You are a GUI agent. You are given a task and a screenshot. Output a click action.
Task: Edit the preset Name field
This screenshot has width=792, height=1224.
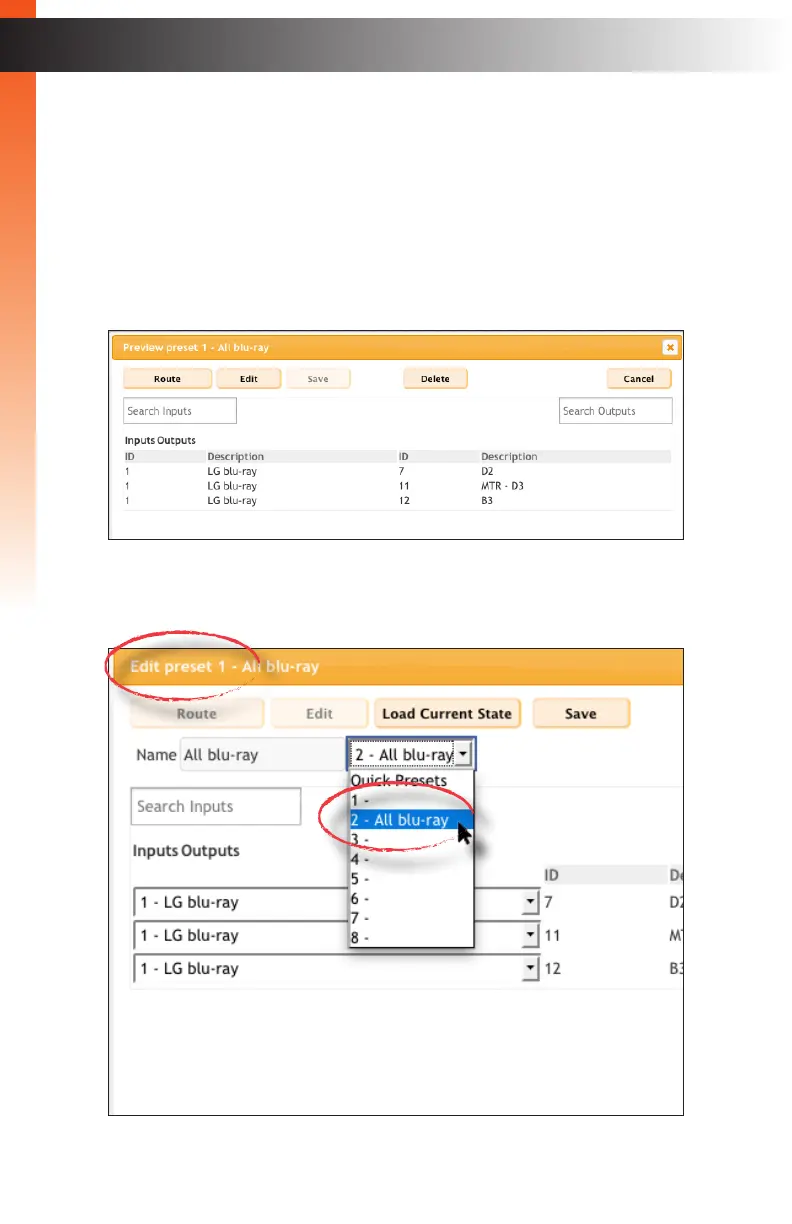[x=262, y=755]
